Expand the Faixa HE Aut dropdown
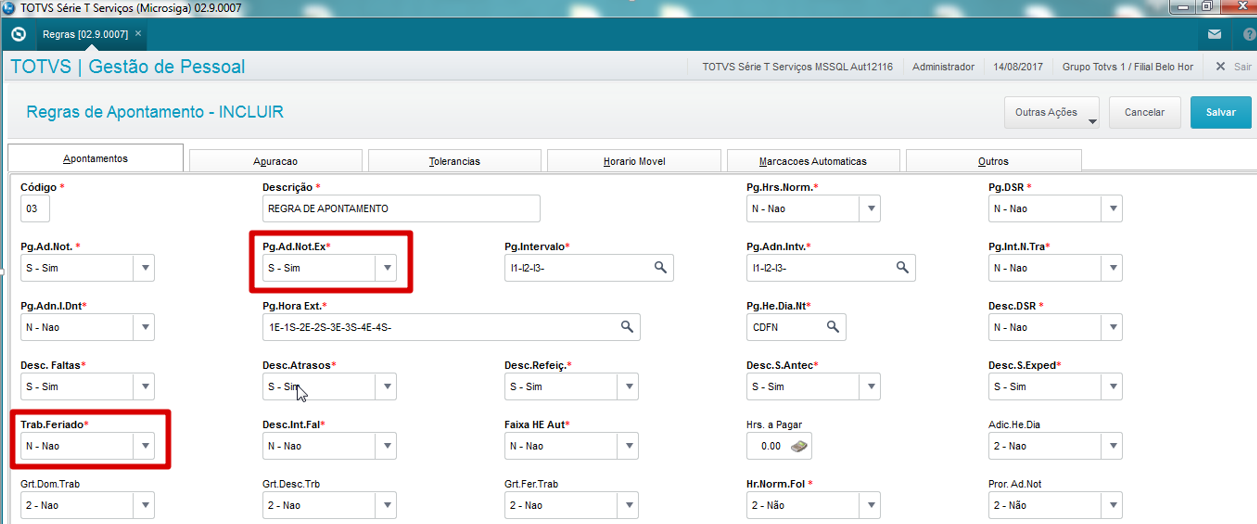 [x=629, y=446]
